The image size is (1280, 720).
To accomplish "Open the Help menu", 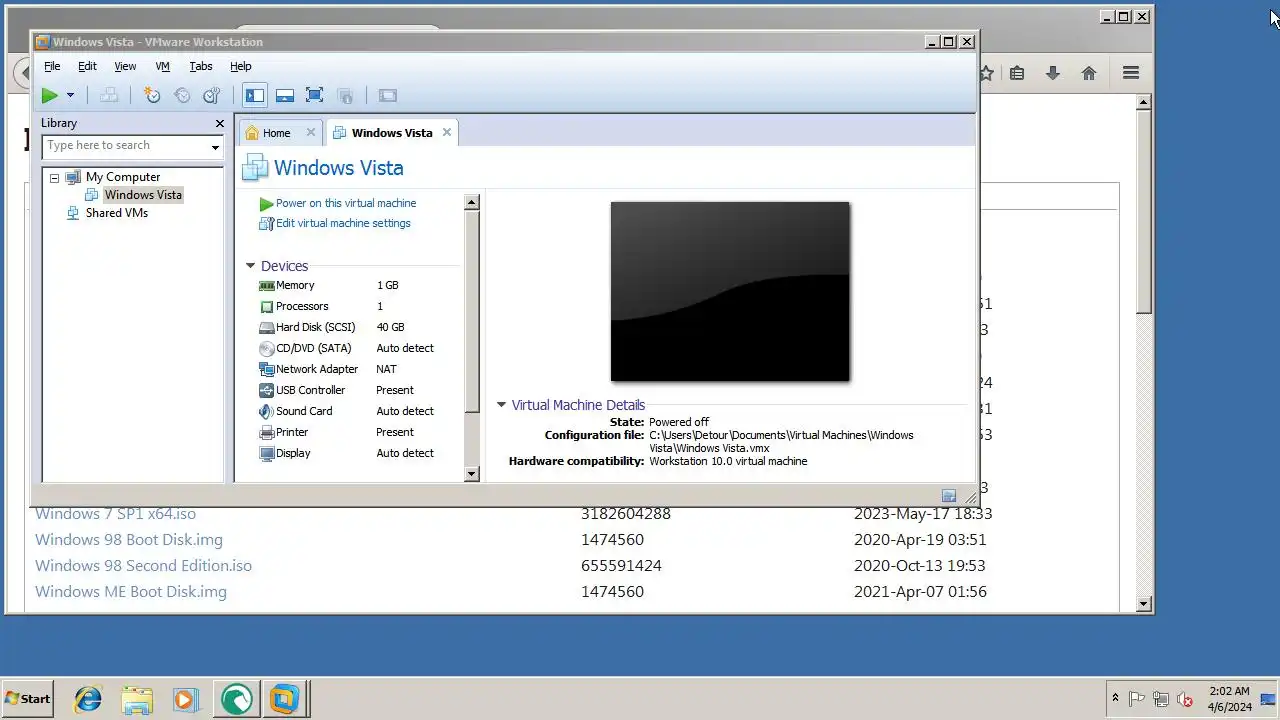I will (x=241, y=66).
